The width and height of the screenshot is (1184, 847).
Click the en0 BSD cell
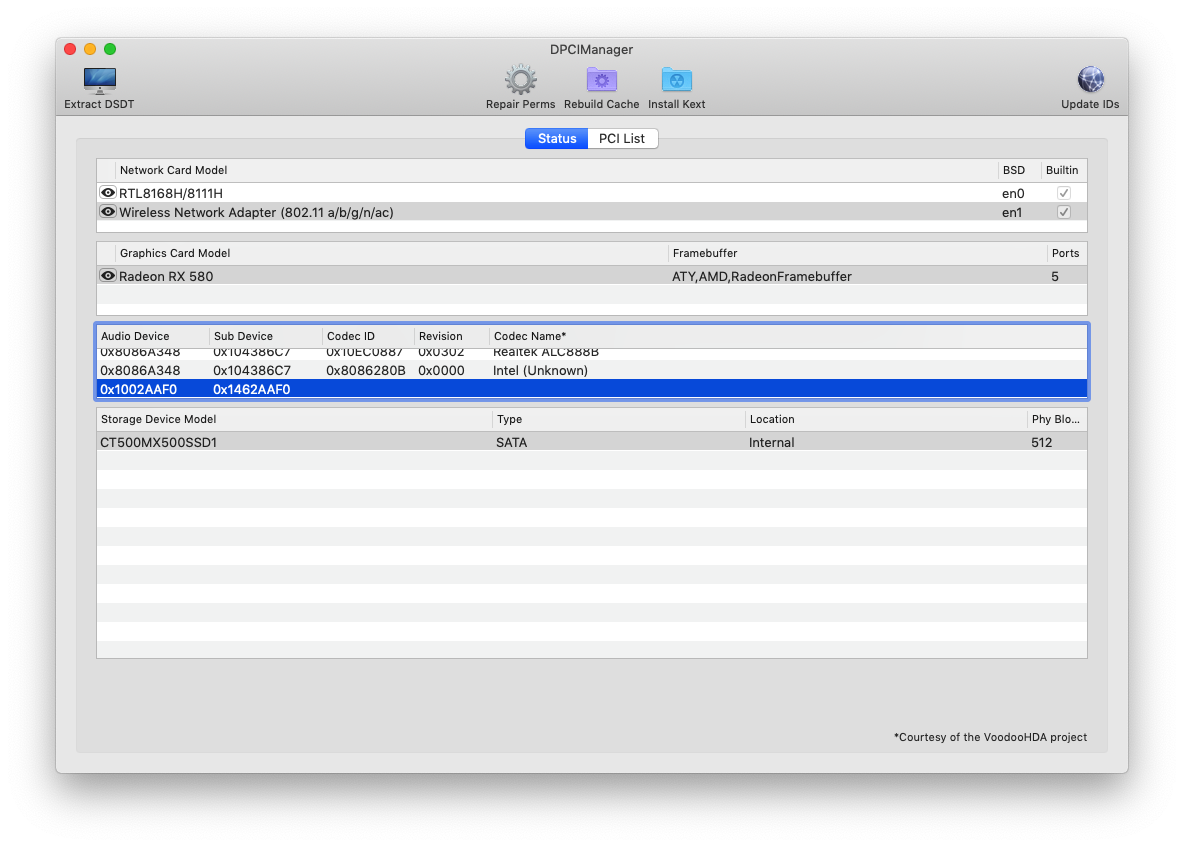pos(1013,194)
